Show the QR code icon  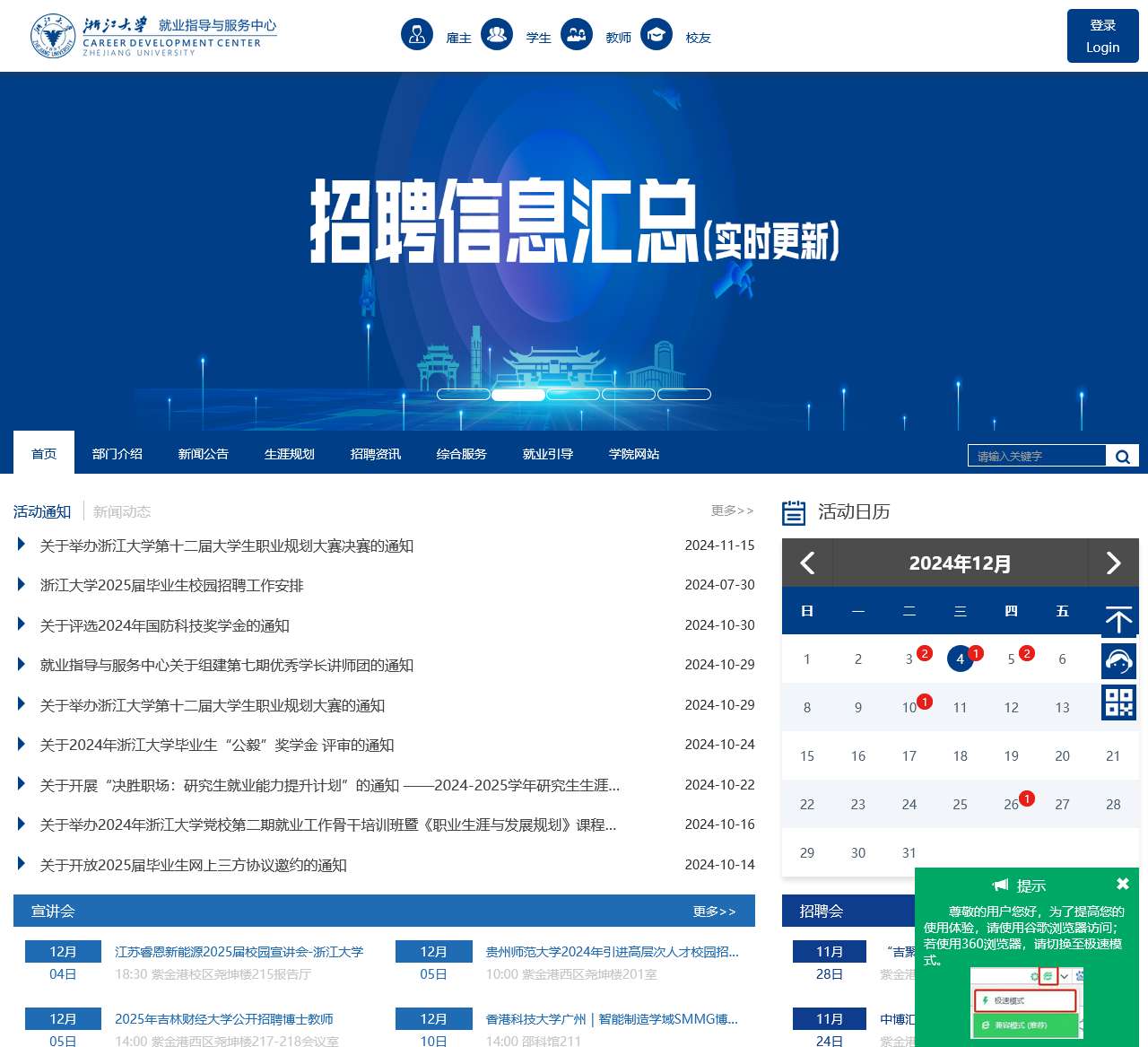1119,704
